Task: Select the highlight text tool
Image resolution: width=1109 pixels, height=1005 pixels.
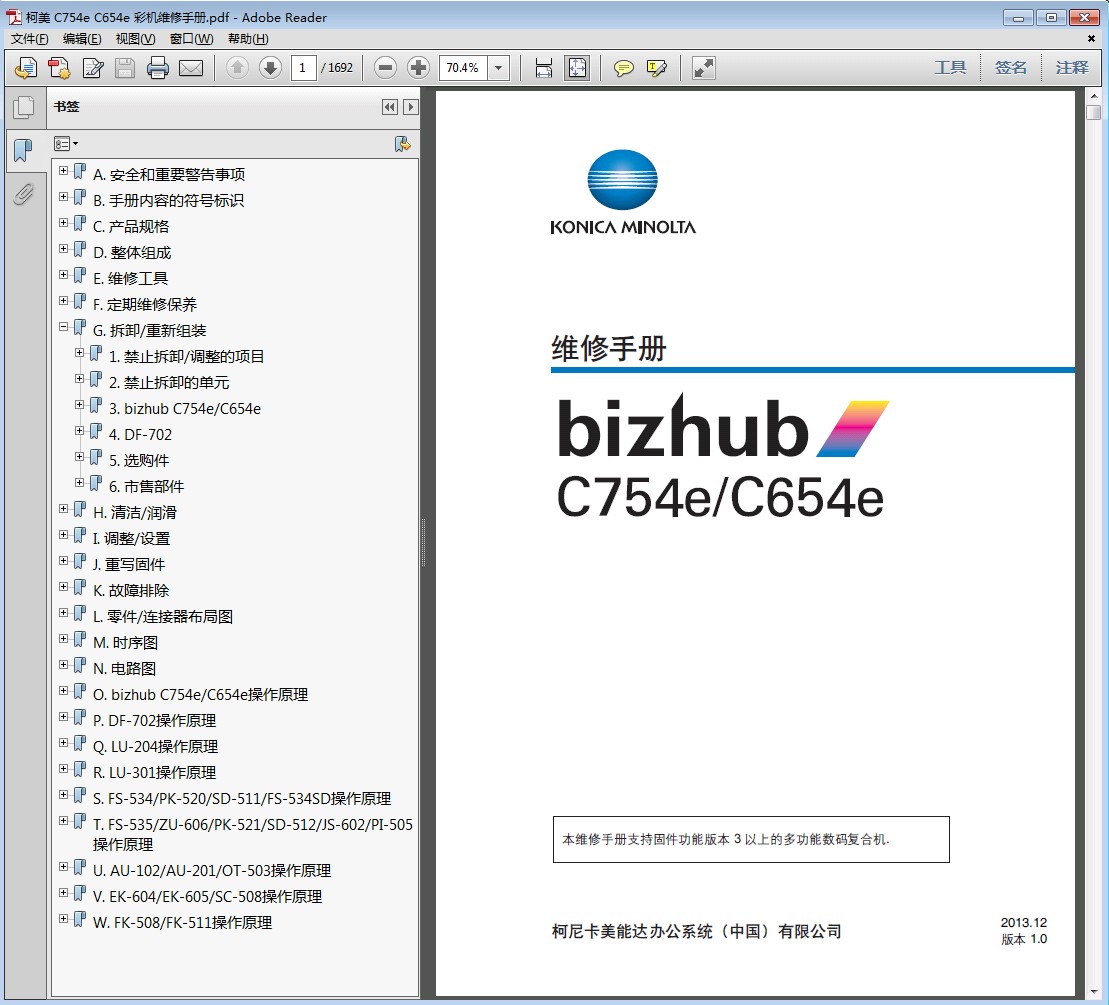Action: point(657,68)
